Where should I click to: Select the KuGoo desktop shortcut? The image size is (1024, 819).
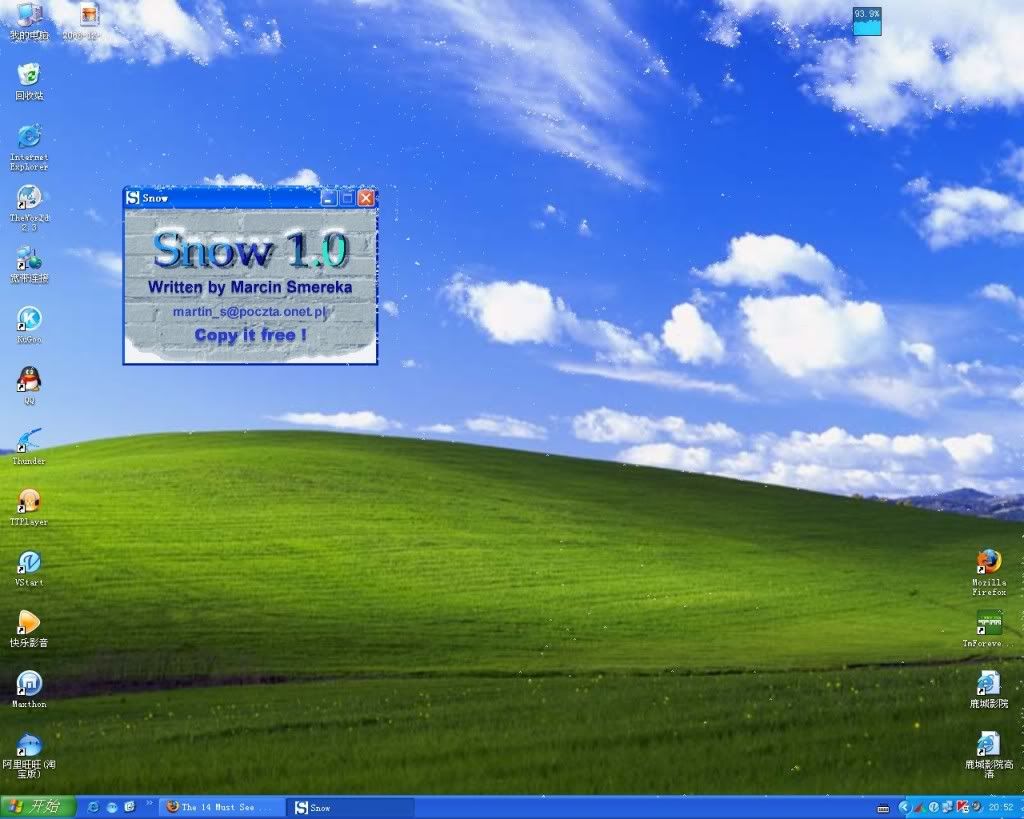(29, 325)
